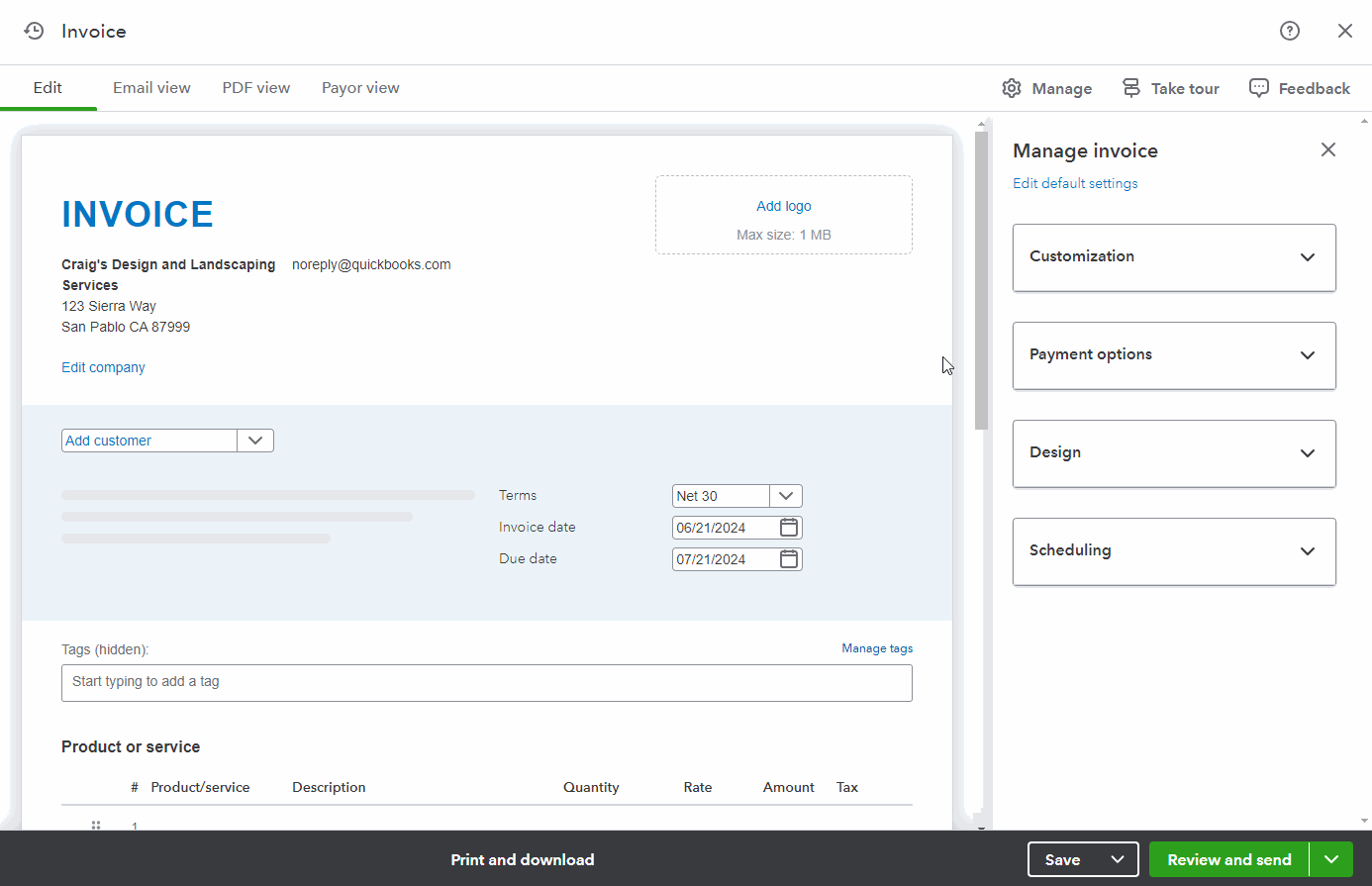The height and width of the screenshot is (886, 1372).
Task: Click the Manage gear icon
Action: pos(1011,88)
